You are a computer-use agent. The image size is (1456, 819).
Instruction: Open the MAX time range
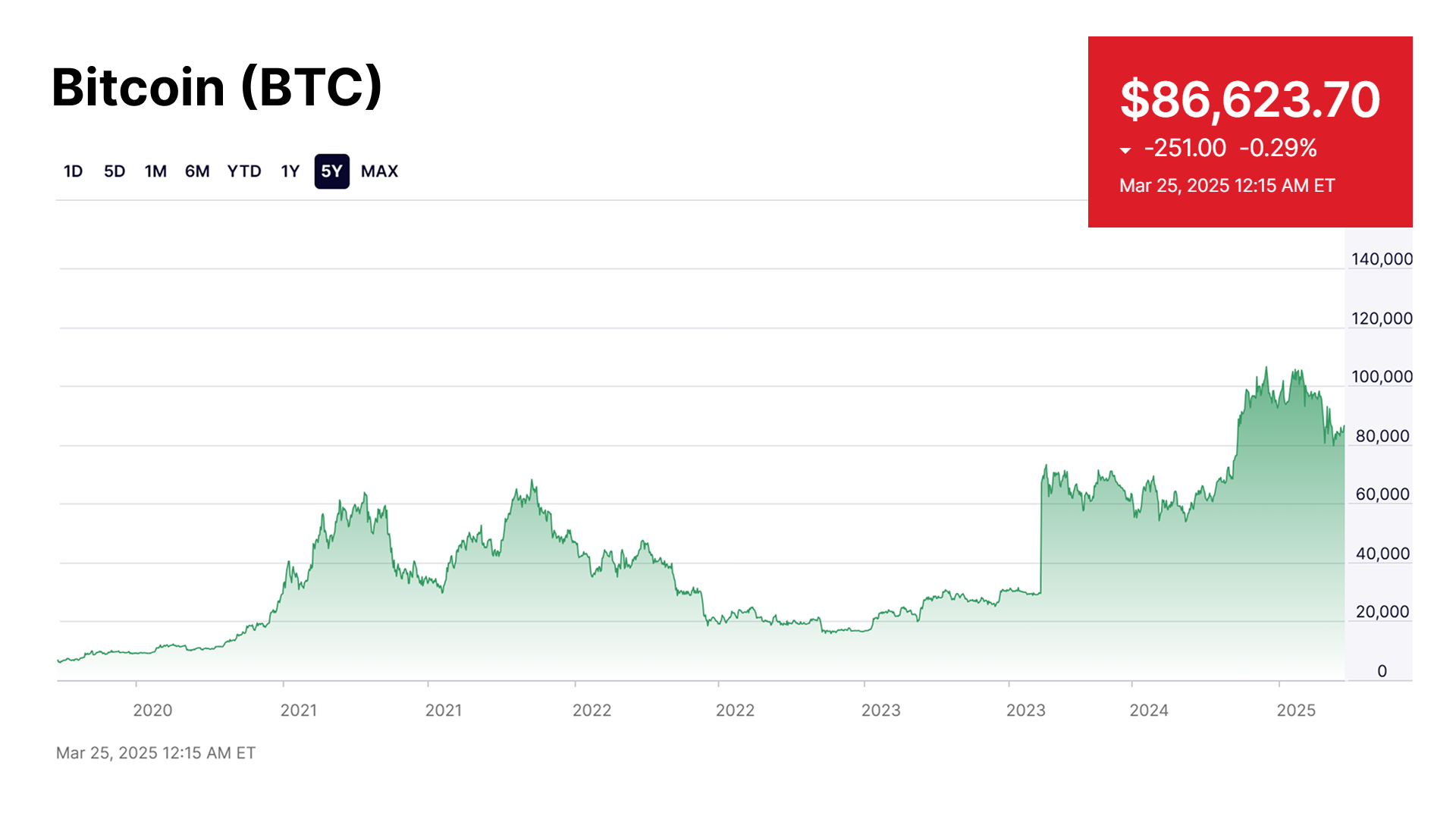pyautogui.click(x=379, y=171)
